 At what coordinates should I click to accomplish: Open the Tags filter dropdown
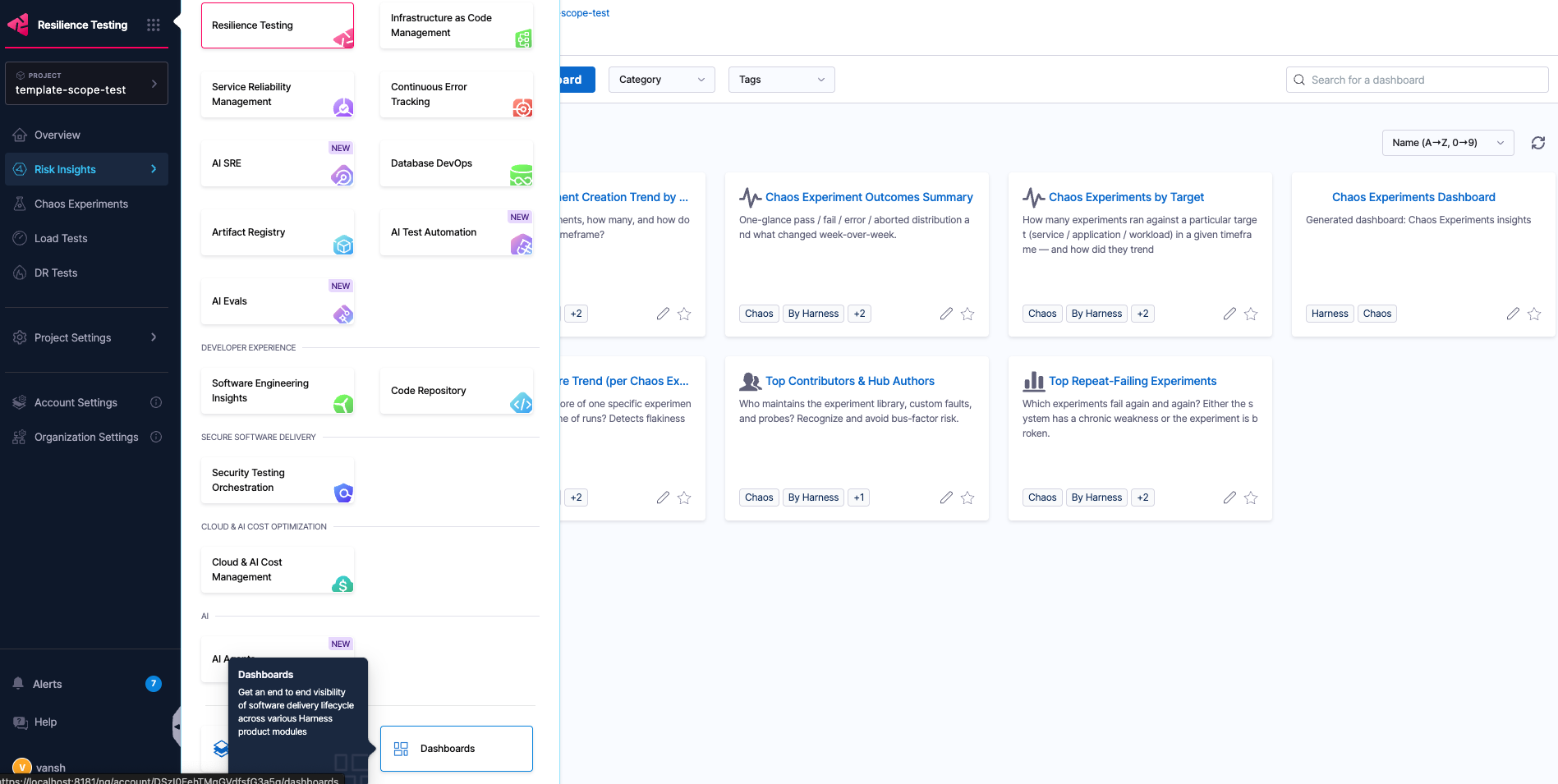coord(782,80)
